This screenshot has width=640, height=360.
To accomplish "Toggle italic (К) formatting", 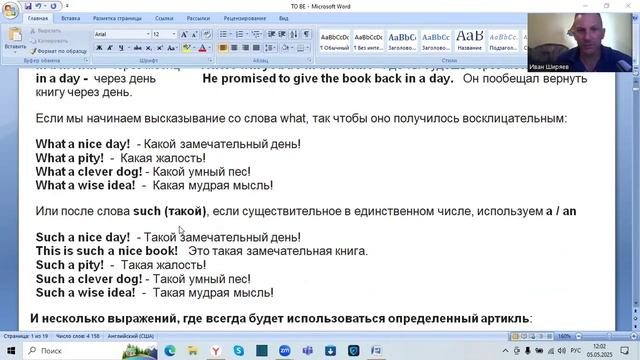I will point(110,48).
